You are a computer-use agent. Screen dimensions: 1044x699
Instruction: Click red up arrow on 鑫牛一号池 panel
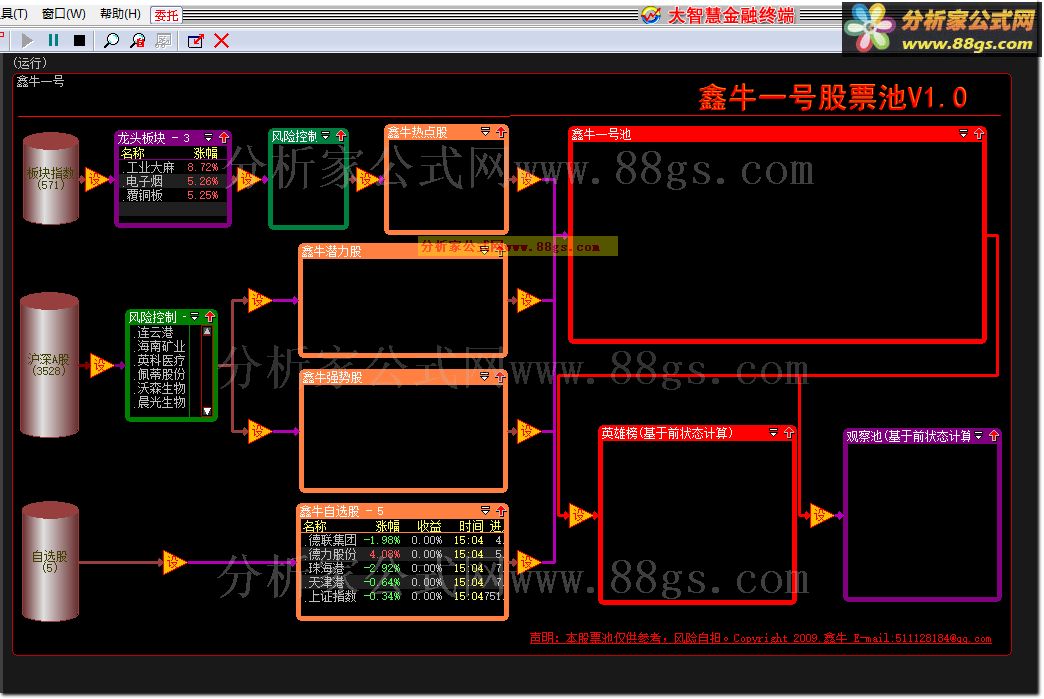pos(979,134)
